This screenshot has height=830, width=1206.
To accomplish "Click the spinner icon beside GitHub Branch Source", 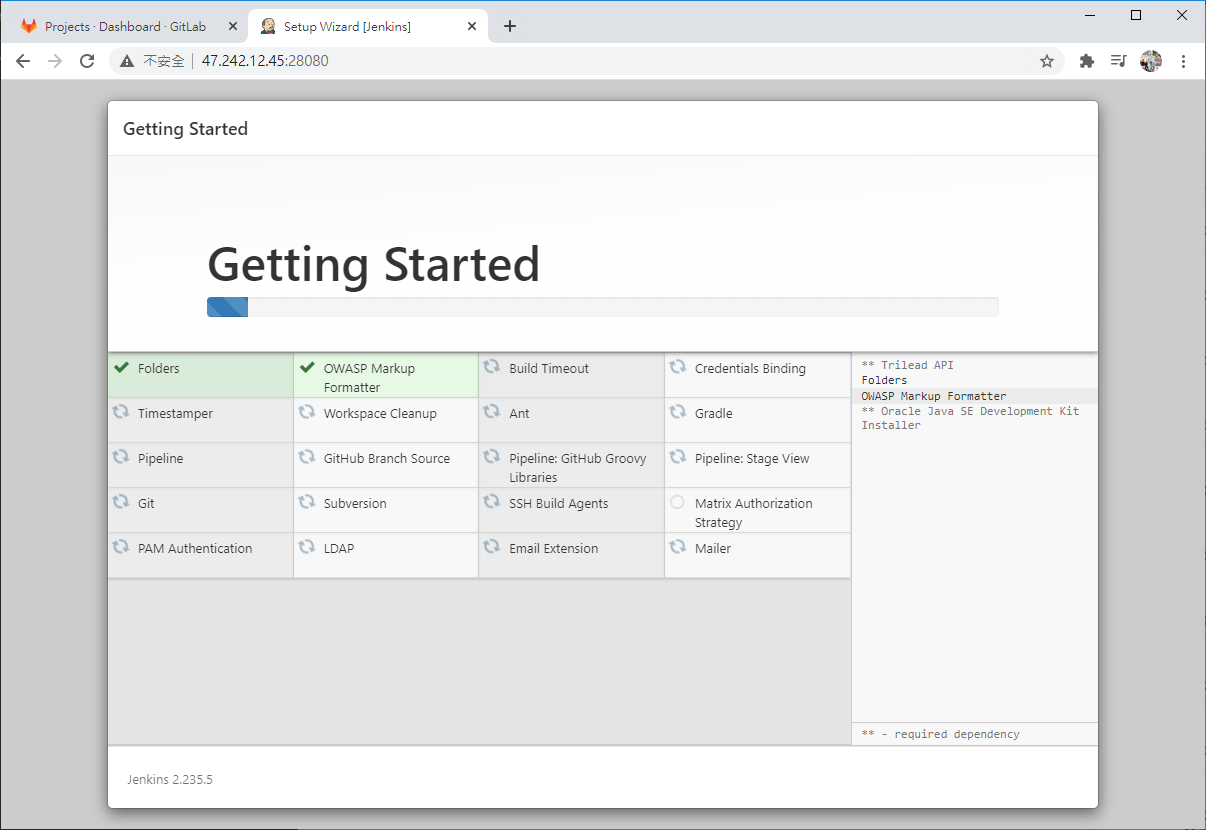I will click(307, 457).
